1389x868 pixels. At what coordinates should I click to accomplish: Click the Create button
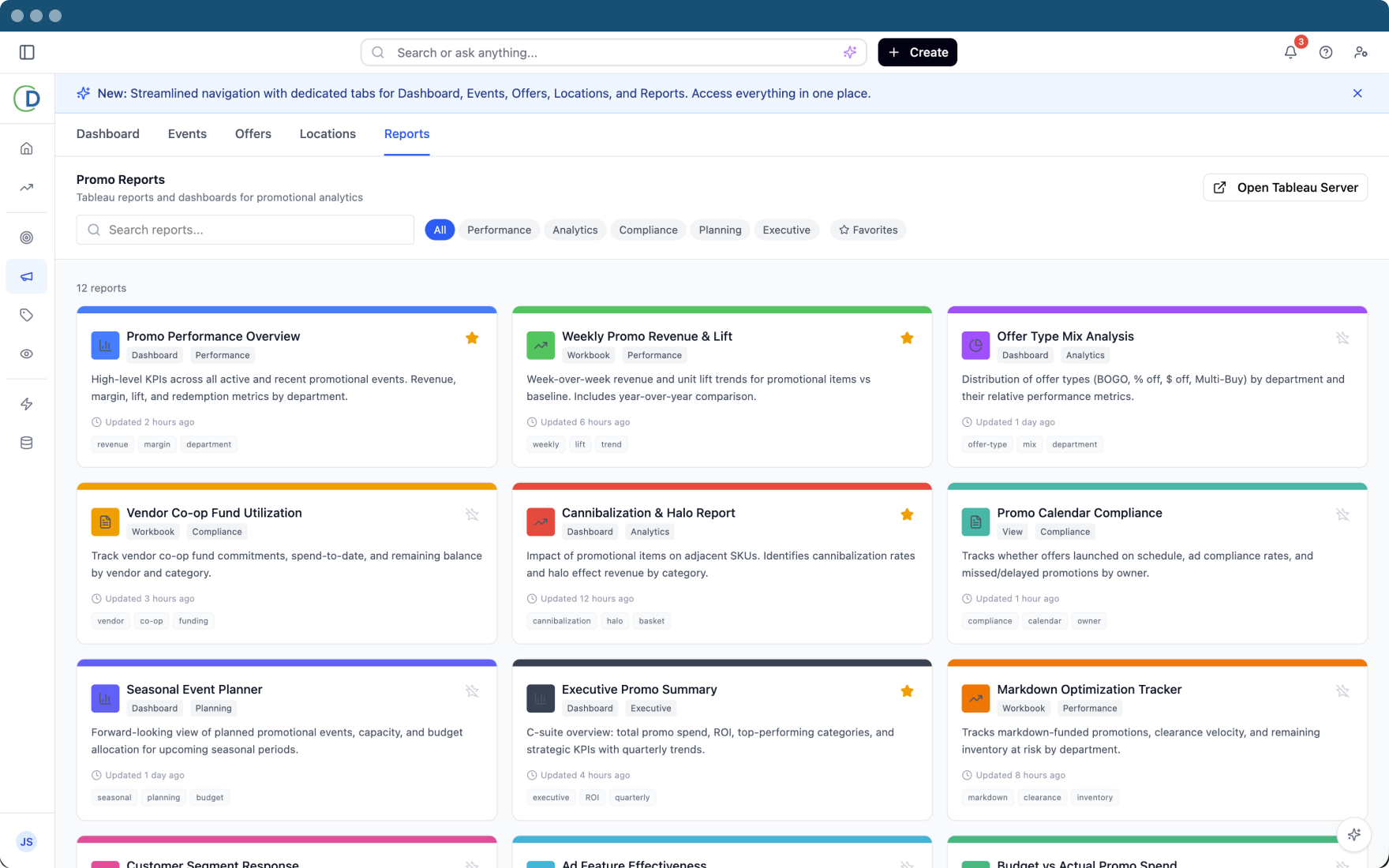point(917,52)
